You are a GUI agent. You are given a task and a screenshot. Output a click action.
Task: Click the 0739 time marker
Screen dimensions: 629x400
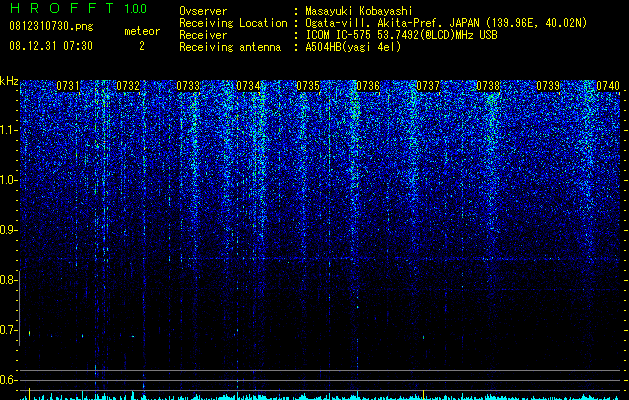tap(548, 86)
